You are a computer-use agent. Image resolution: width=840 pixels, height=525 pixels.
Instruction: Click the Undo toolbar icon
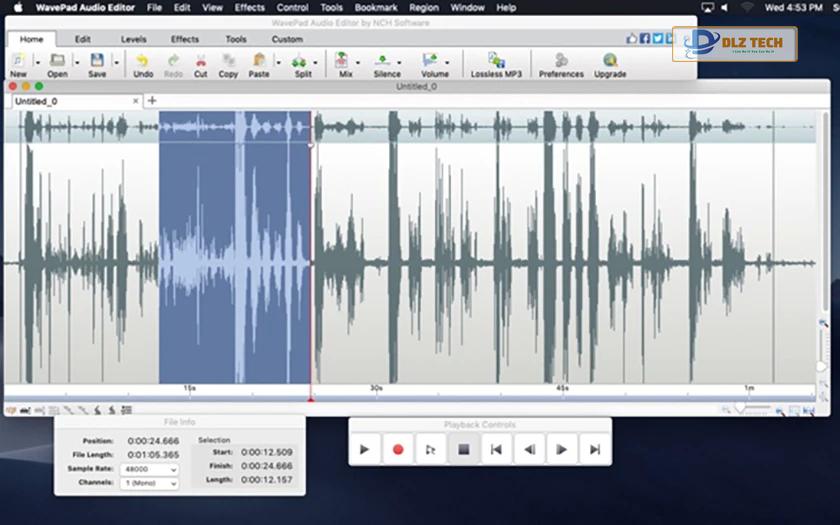[142, 60]
